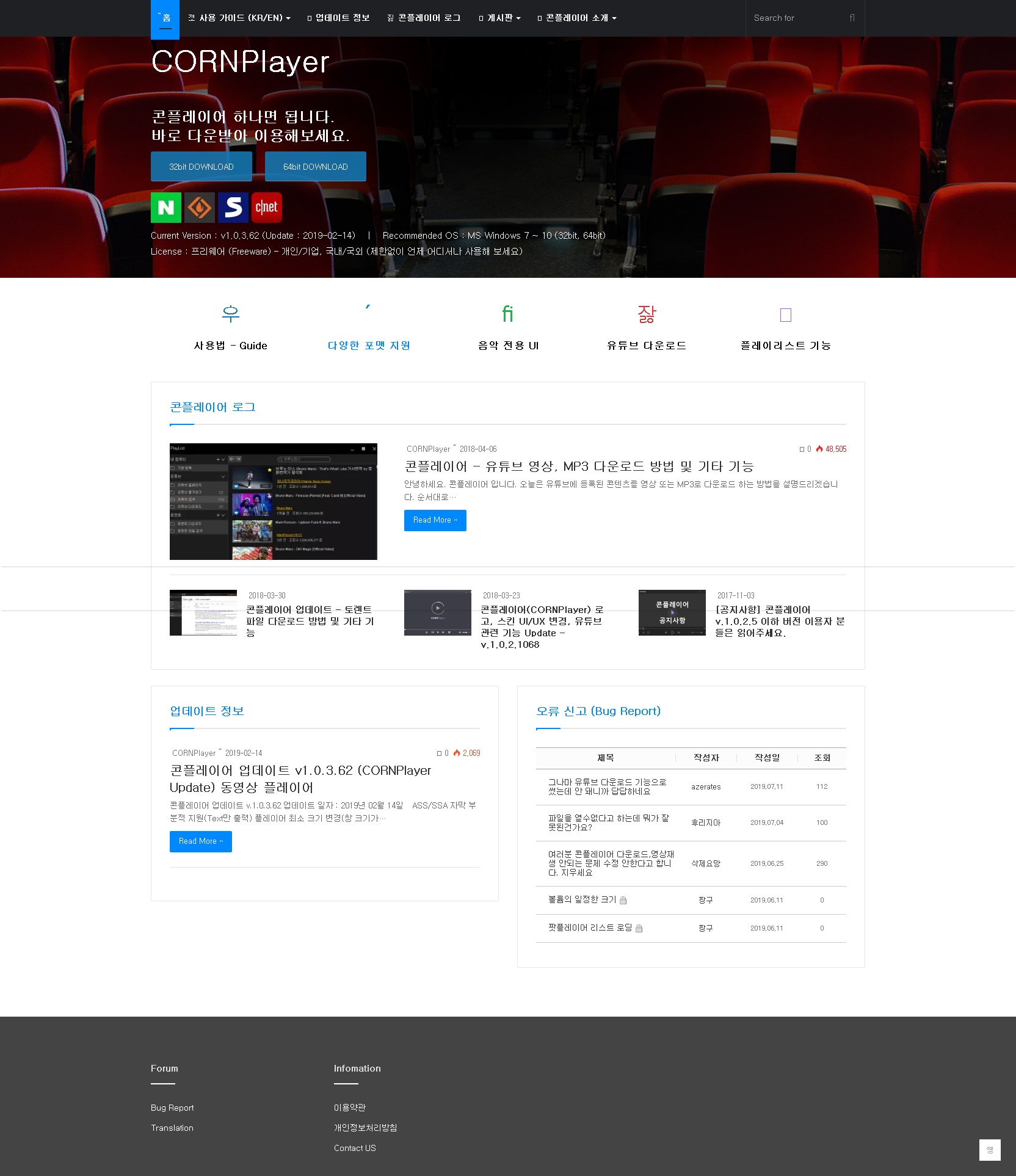Viewport: 1016px width, 1176px height.
Task: Open the 토렌트 파일 다운로드 방법 post link
Action: tap(310, 621)
